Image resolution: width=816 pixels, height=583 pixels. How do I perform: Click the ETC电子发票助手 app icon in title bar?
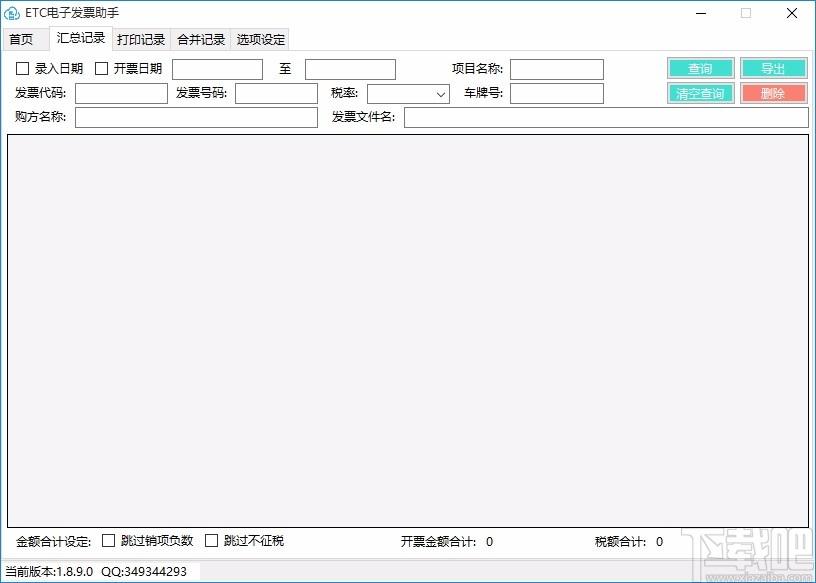[x=11, y=13]
